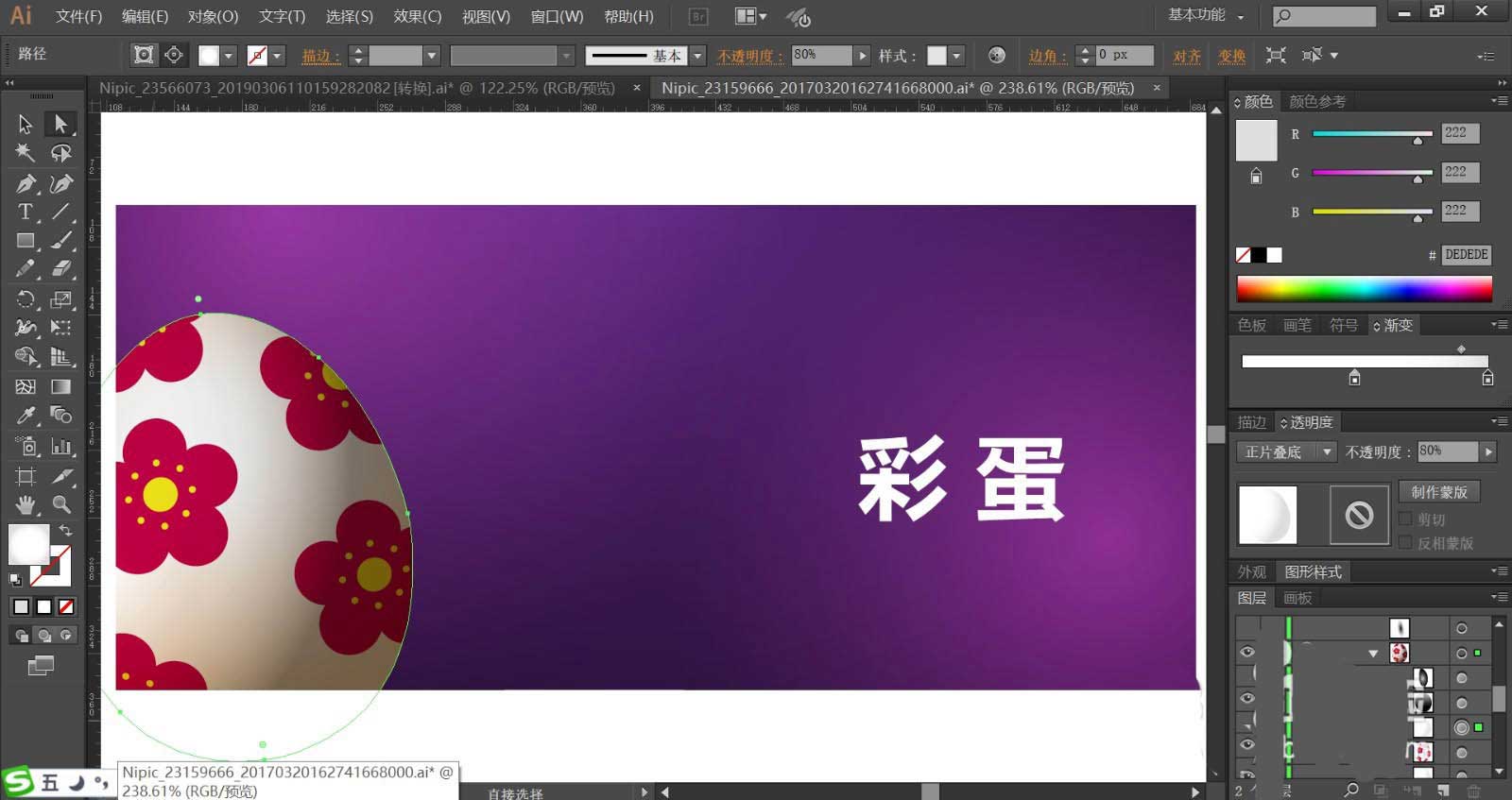Select the Gradient tool
This screenshot has width=1512, height=800.
(60, 386)
